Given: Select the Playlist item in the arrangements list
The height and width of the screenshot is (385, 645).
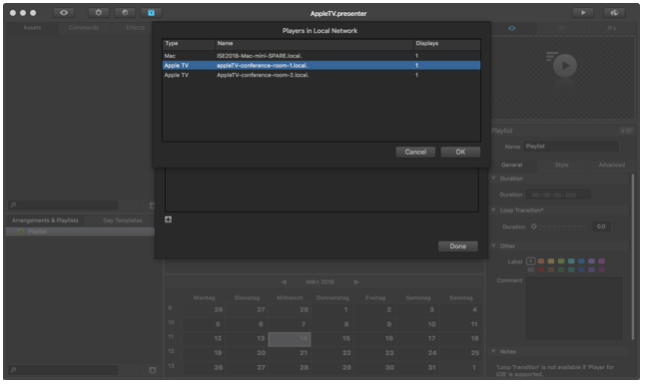Looking at the screenshot, I should pos(80,232).
